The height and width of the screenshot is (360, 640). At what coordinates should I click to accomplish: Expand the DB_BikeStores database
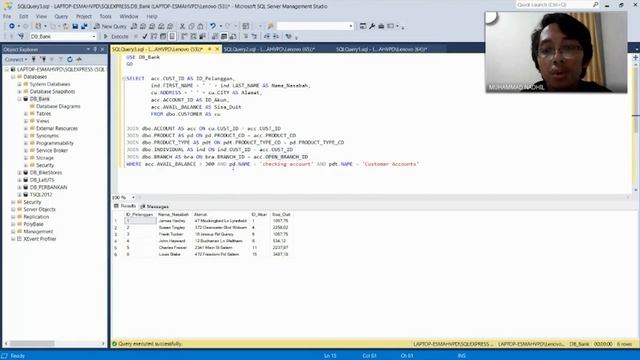coord(19,173)
